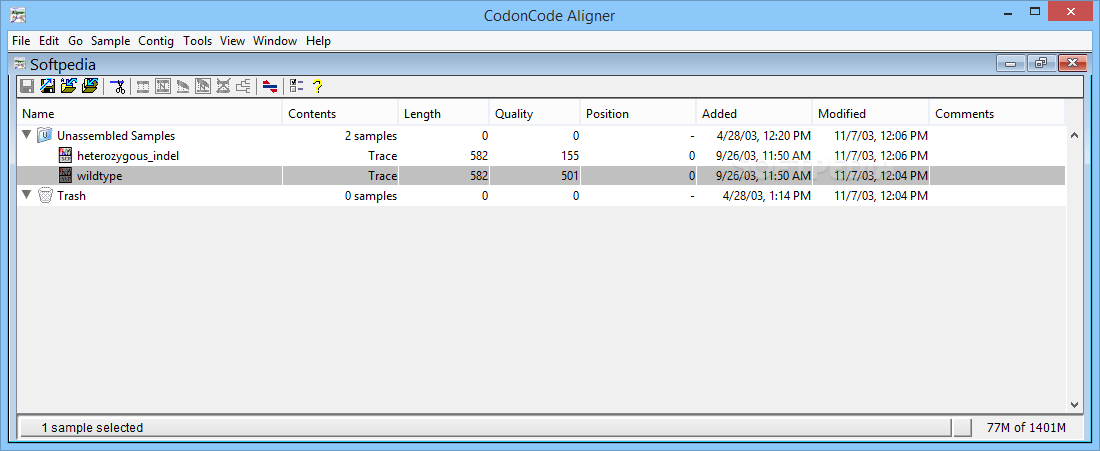
Task: Click the '4/28/03, 1:14 PM' added date
Action: [x=767, y=196]
